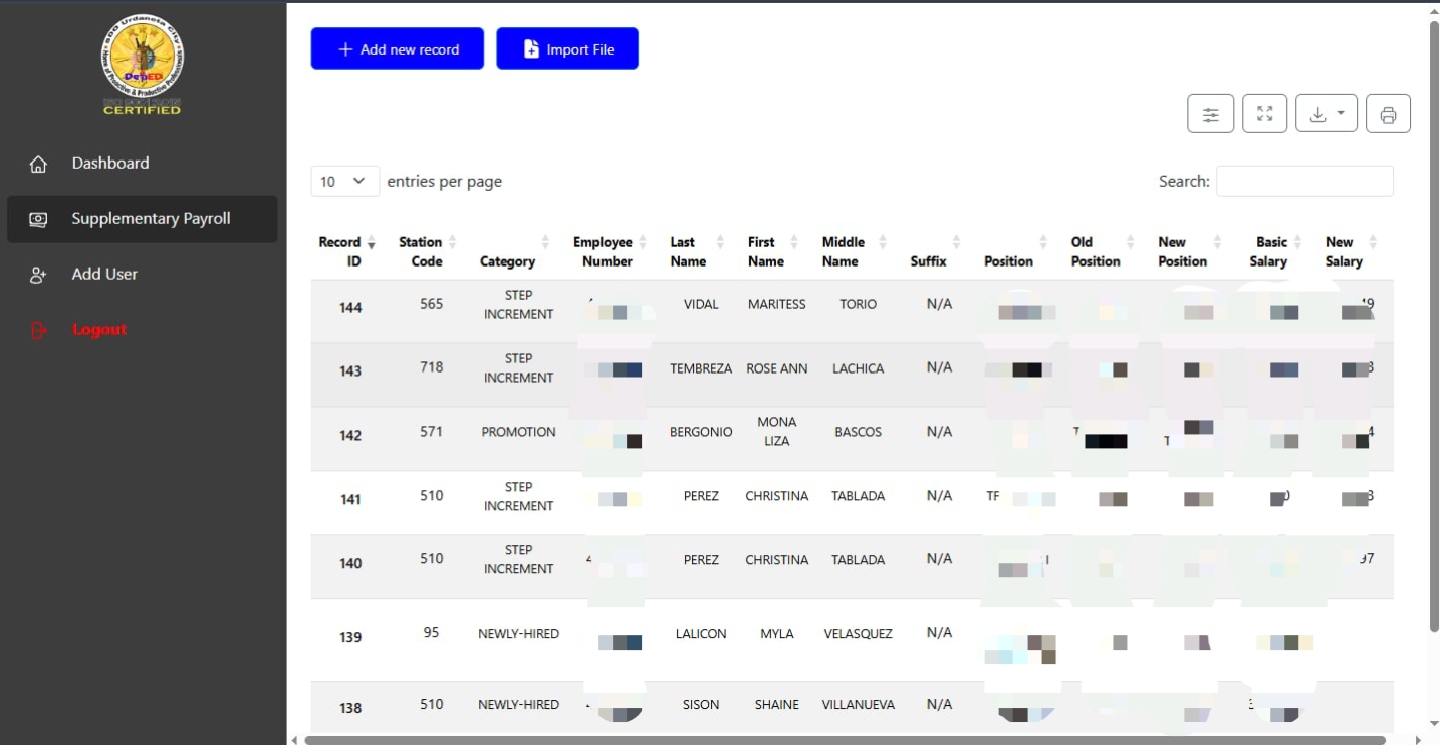
Task: Open Supplementary Payroll menu item
Action: click(142, 219)
